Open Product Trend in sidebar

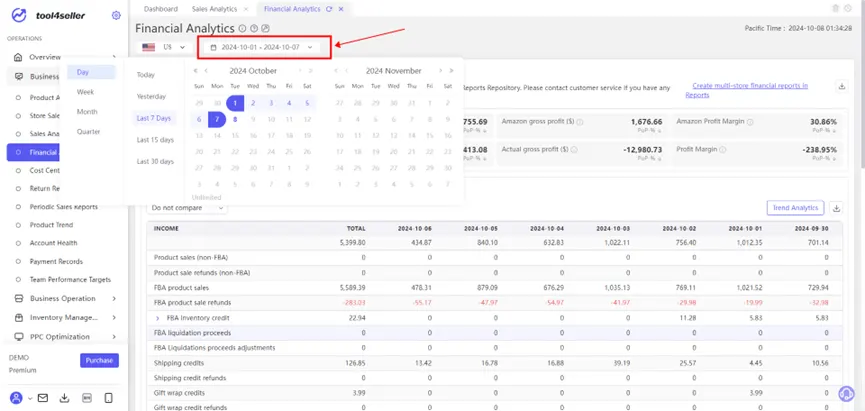(x=51, y=225)
